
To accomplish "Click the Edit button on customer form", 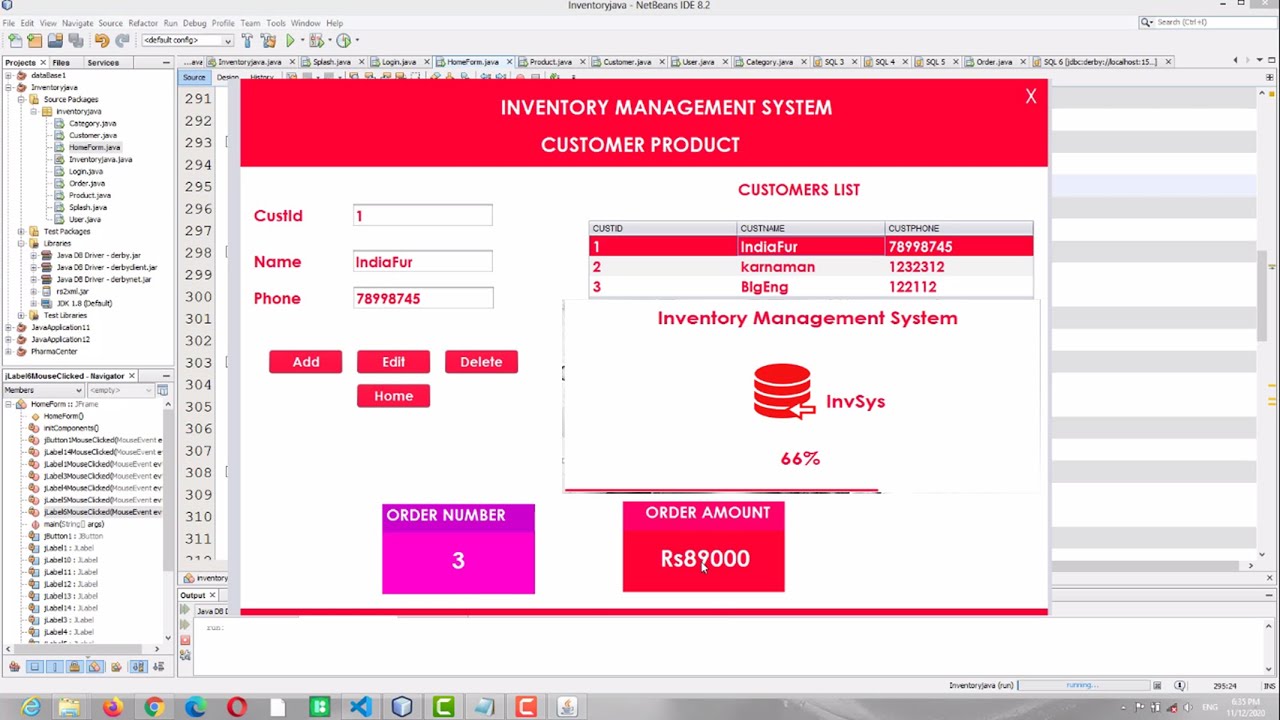I will 393,362.
